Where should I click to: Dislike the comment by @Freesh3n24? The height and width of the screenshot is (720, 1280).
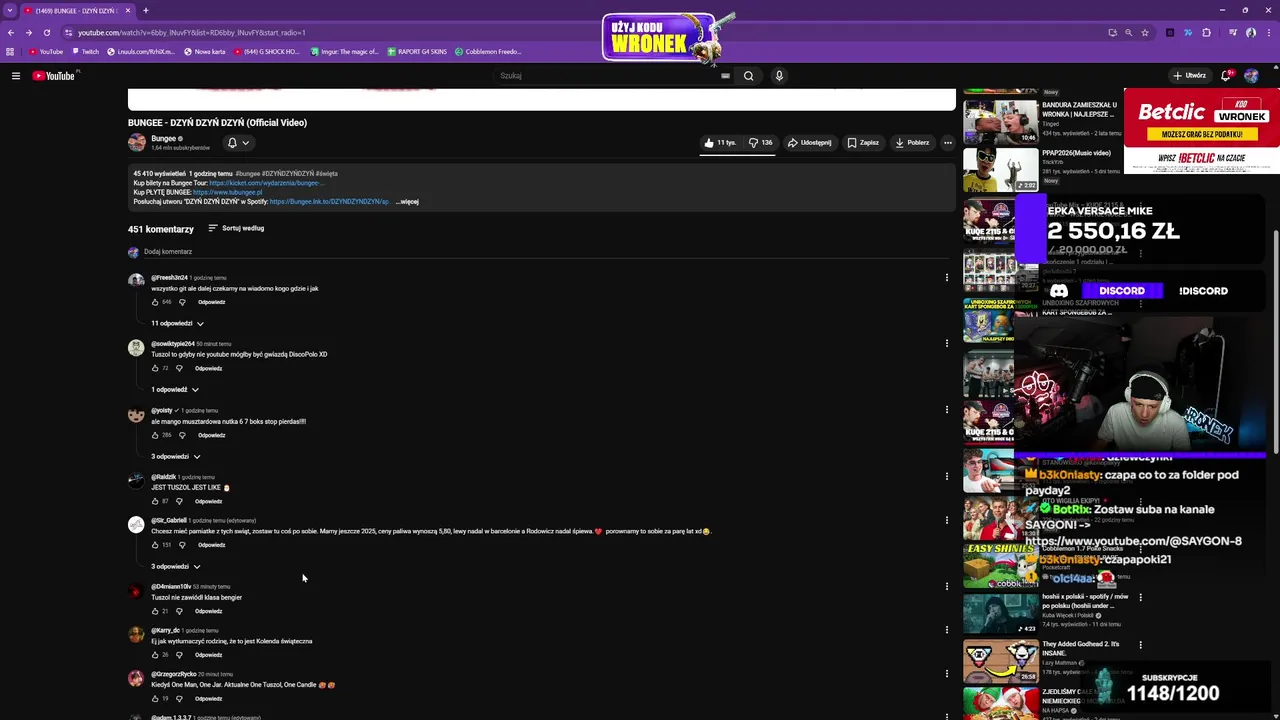[182, 302]
